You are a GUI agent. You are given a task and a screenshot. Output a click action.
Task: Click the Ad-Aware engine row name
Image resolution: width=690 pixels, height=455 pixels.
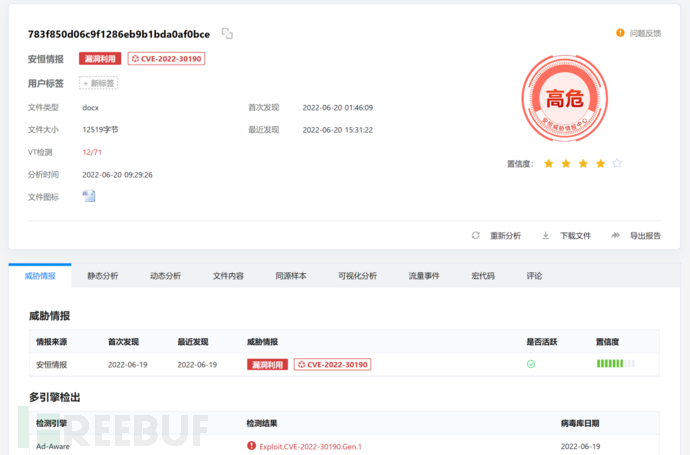click(x=53, y=446)
